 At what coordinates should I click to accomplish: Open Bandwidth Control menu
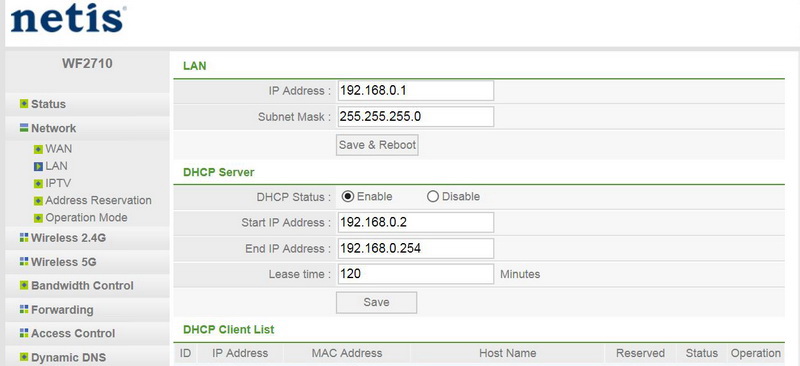82,286
